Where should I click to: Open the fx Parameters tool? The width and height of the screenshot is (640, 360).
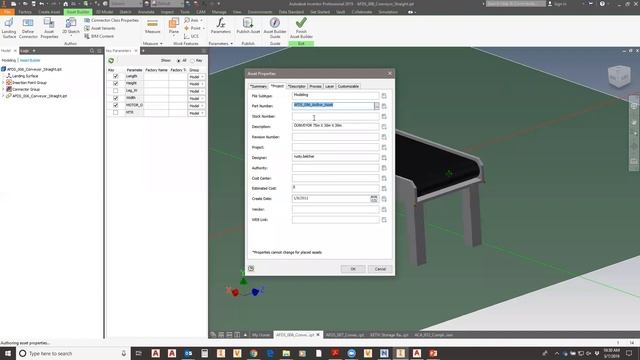tap(221, 25)
